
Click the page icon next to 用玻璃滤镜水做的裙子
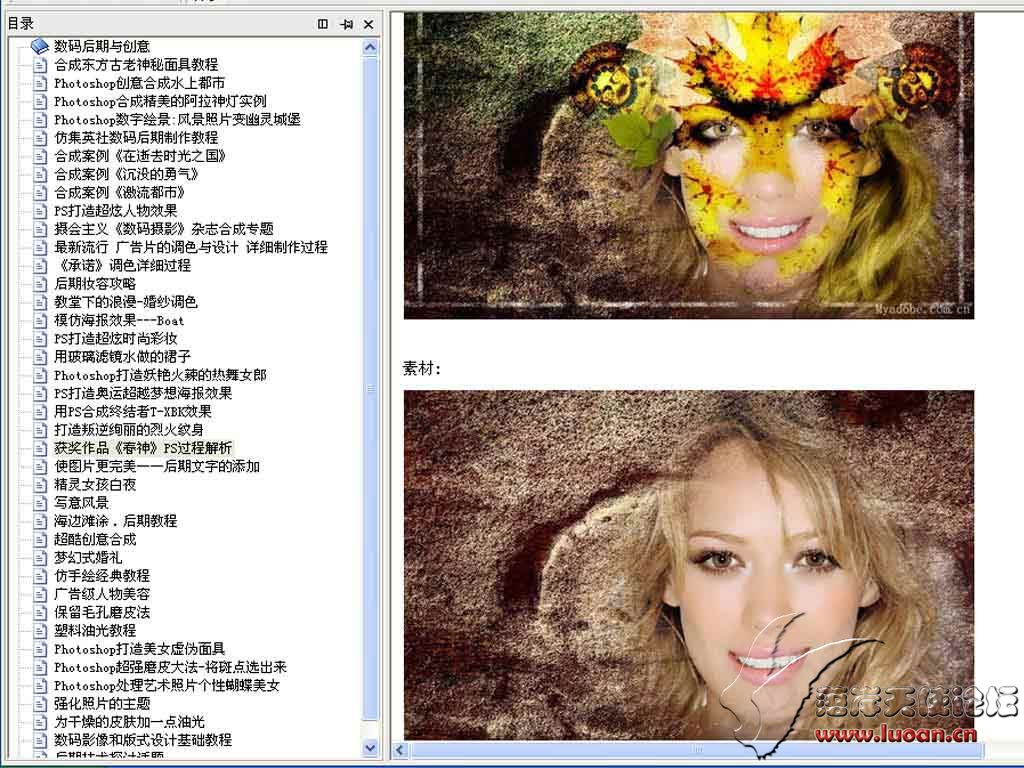pos(40,357)
